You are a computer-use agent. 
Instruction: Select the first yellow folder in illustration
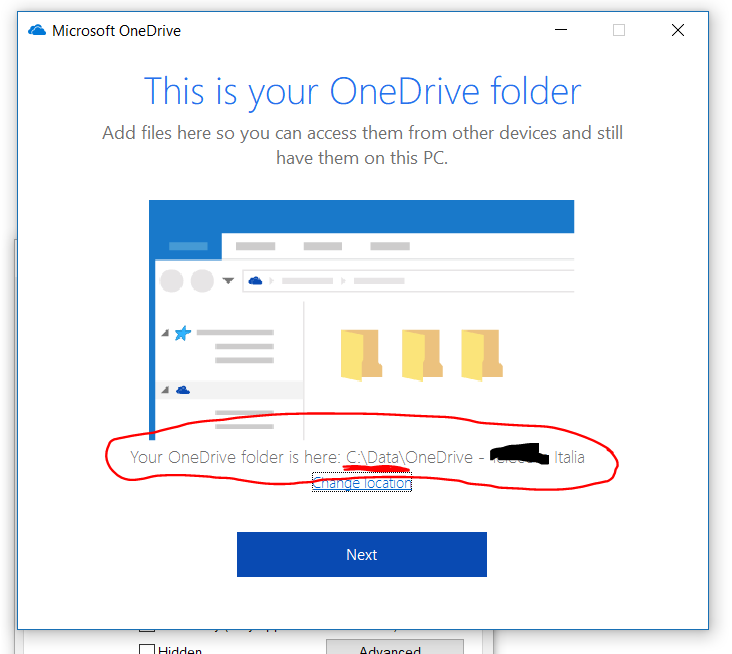[x=361, y=355]
